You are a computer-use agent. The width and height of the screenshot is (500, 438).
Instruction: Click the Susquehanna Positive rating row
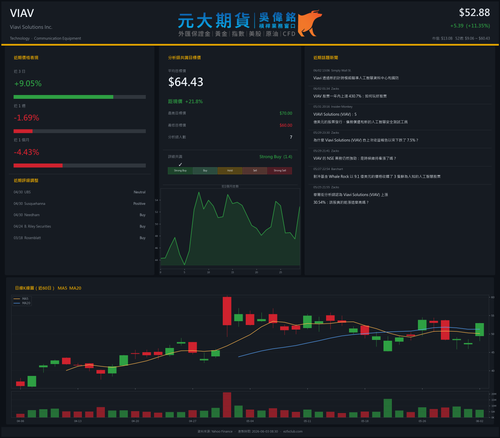click(x=79, y=204)
